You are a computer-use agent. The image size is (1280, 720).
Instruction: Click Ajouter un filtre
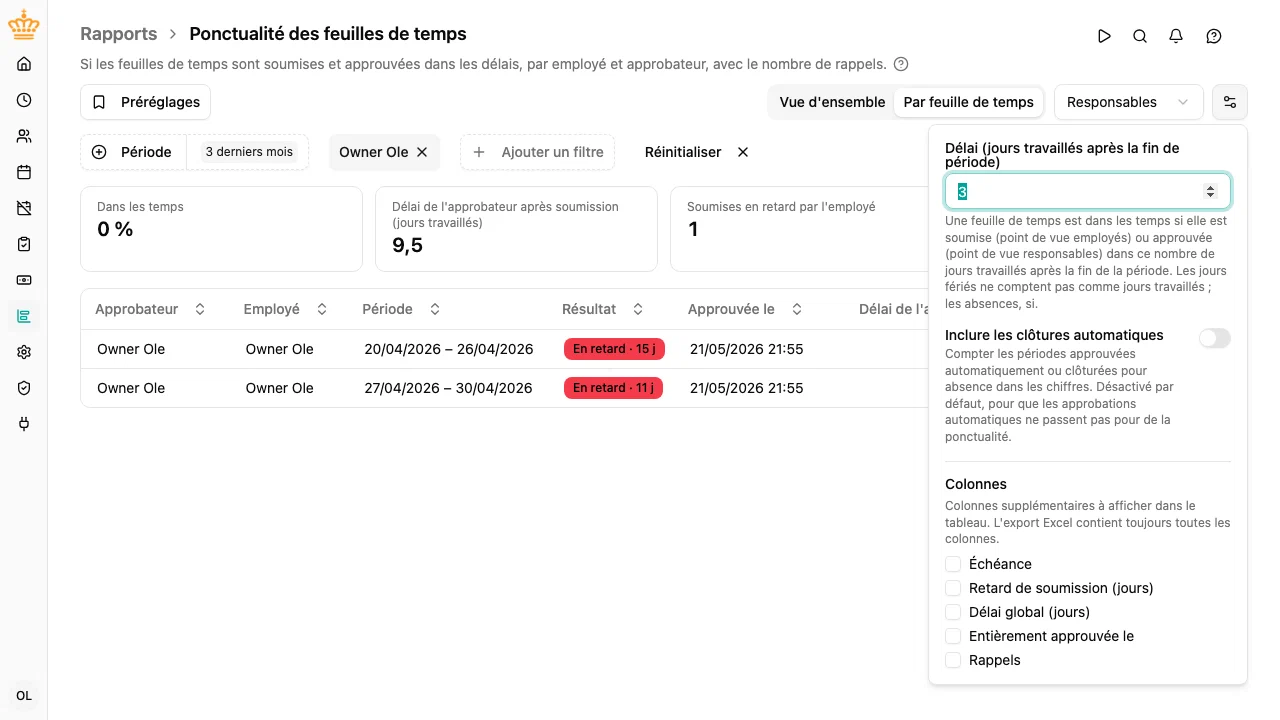tap(538, 152)
